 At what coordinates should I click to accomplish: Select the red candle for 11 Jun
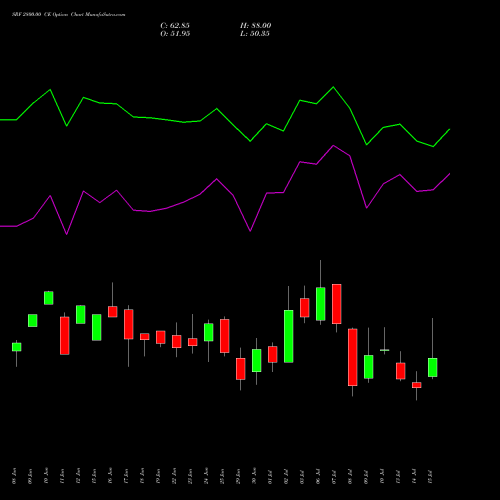[65, 336]
